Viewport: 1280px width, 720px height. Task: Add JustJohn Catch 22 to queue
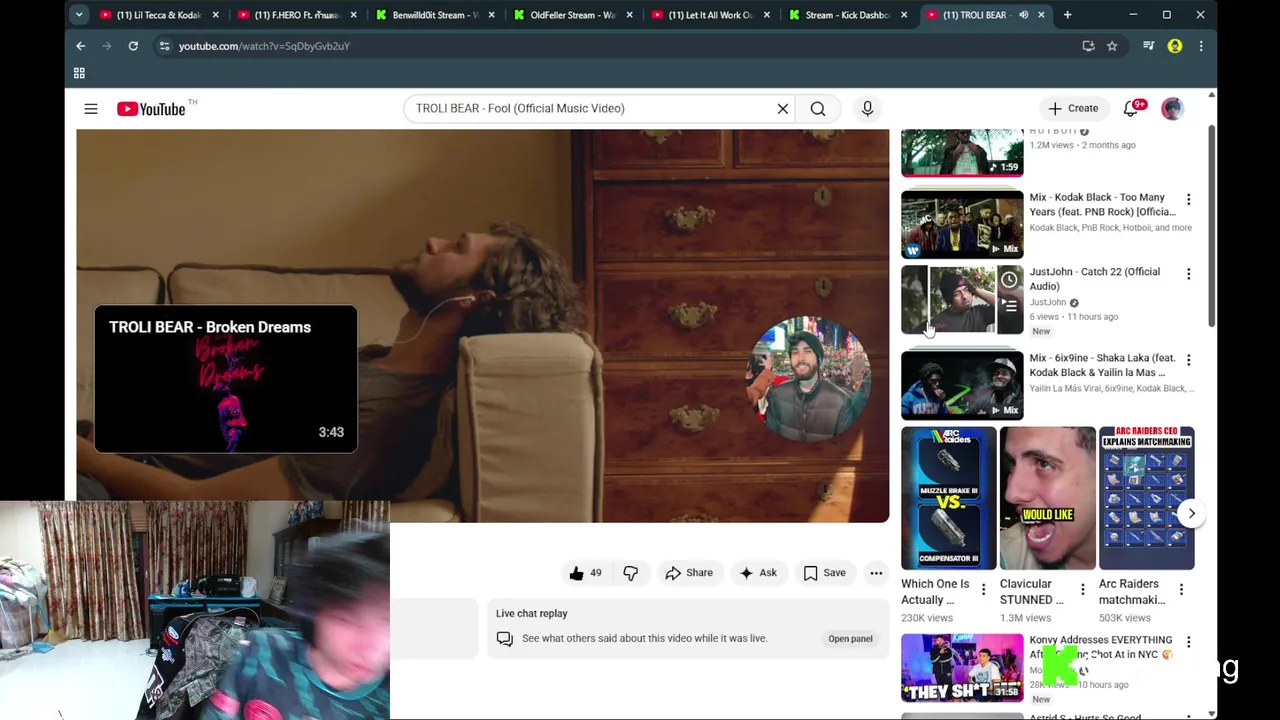click(x=1010, y=306)
